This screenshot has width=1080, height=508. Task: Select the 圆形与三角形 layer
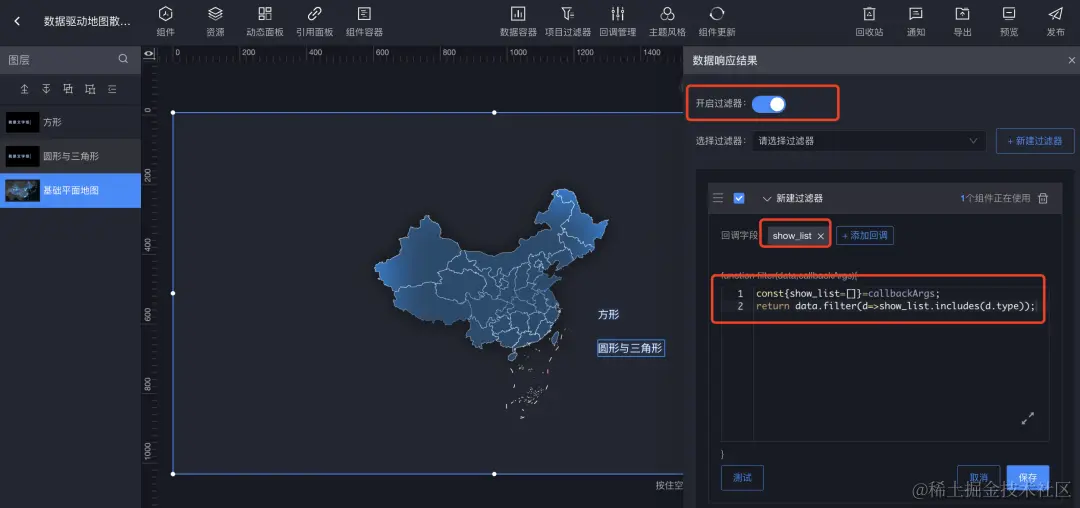(x=70, y=156)
